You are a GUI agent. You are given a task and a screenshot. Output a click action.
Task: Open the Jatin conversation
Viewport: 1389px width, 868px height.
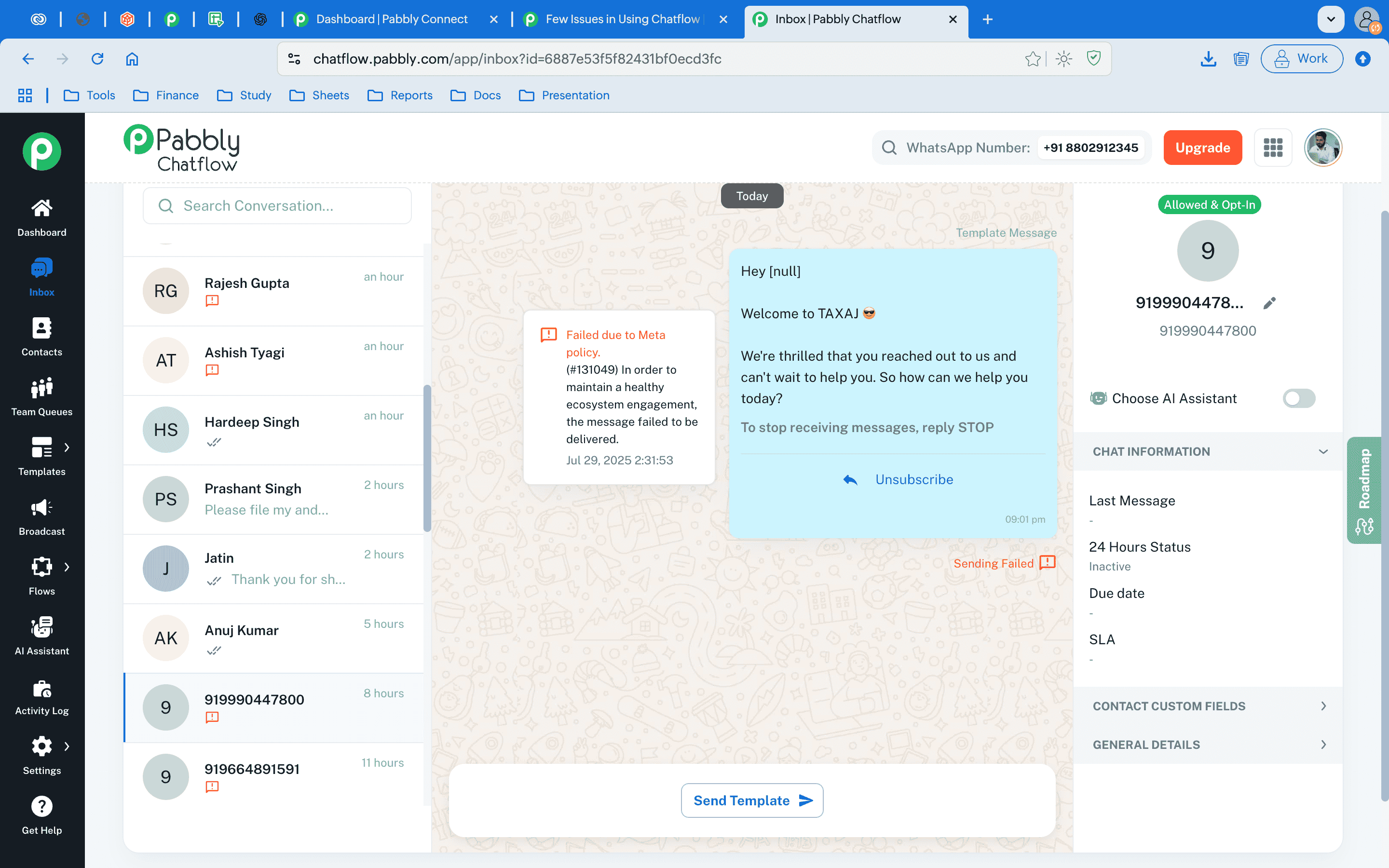(x=274, y=569)
